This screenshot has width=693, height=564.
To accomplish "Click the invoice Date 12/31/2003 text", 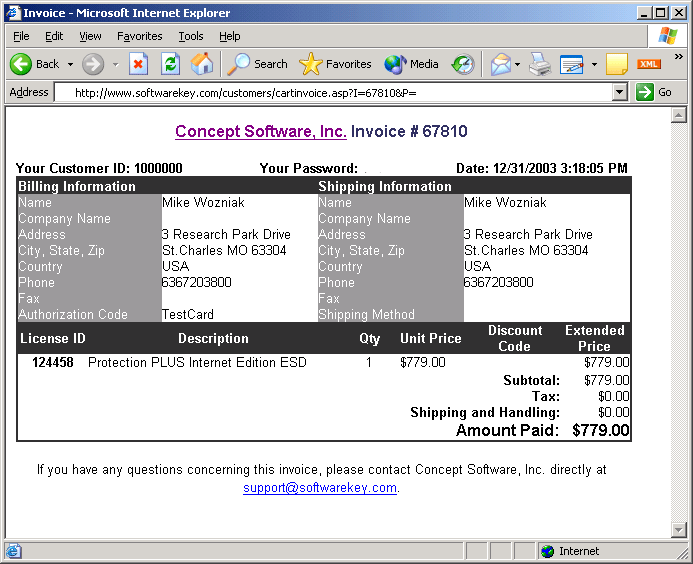I will tap(542, 168).
